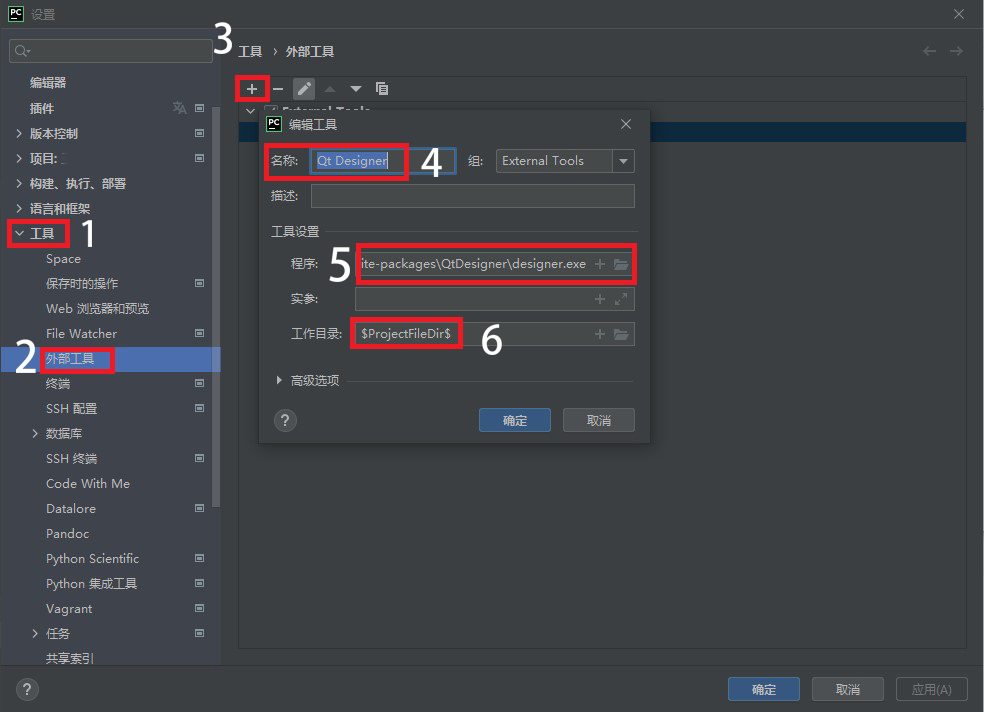Navigate back in settings history

point(929,51)
